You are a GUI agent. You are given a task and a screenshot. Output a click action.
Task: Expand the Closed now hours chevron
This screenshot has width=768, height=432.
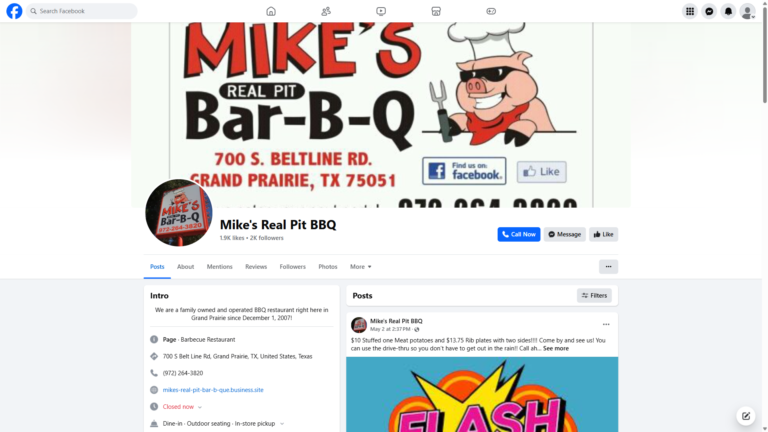point(200,407)
